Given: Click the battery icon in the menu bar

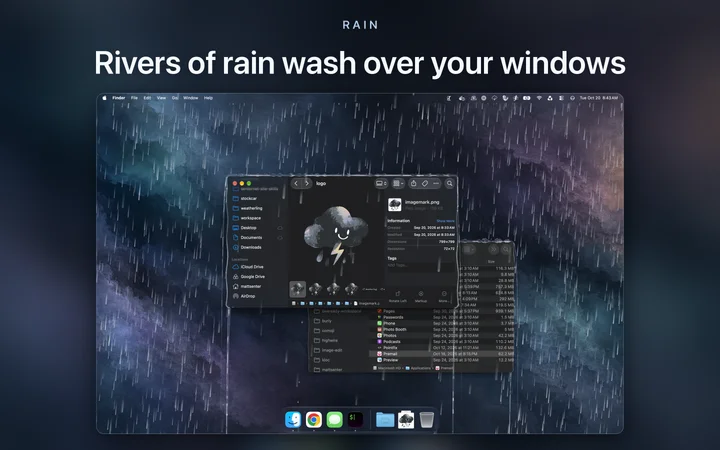Looking at the screenshot, I should tap(527, 98).
